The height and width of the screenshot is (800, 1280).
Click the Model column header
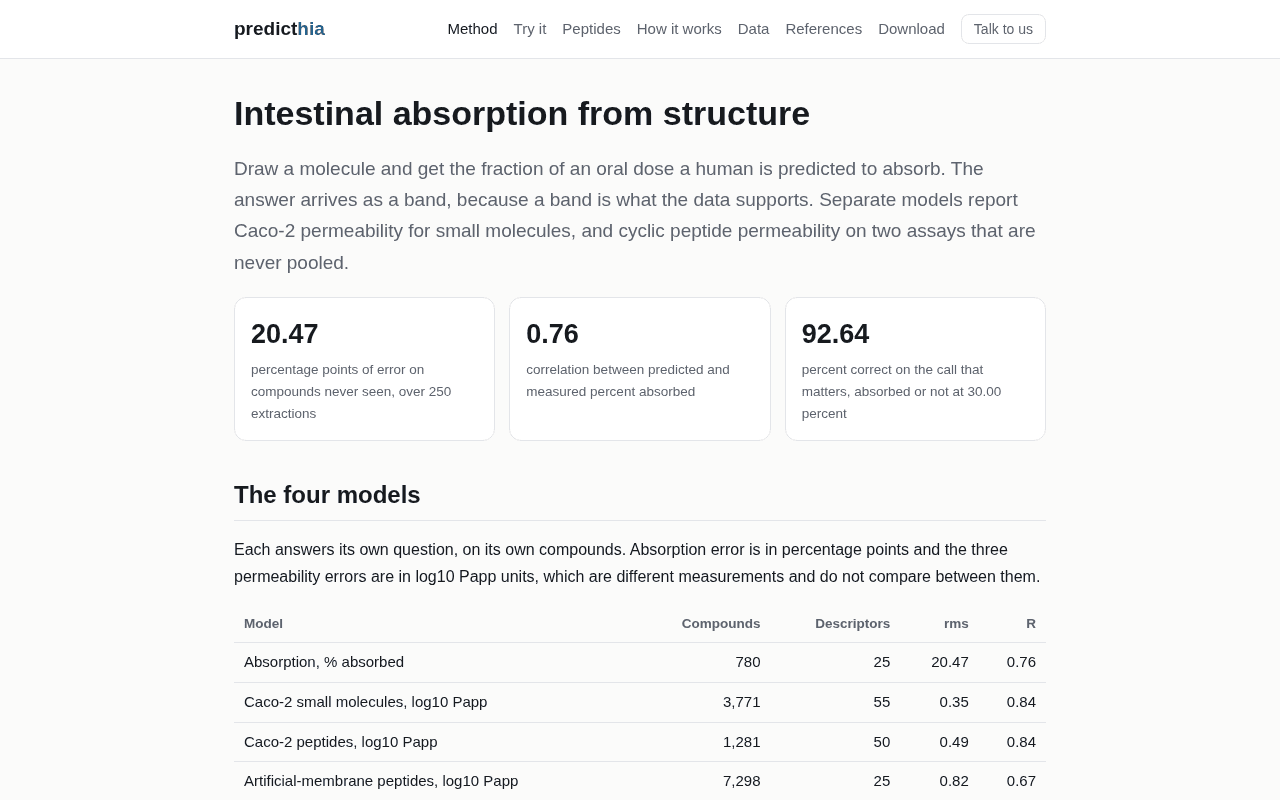[263, 623]
